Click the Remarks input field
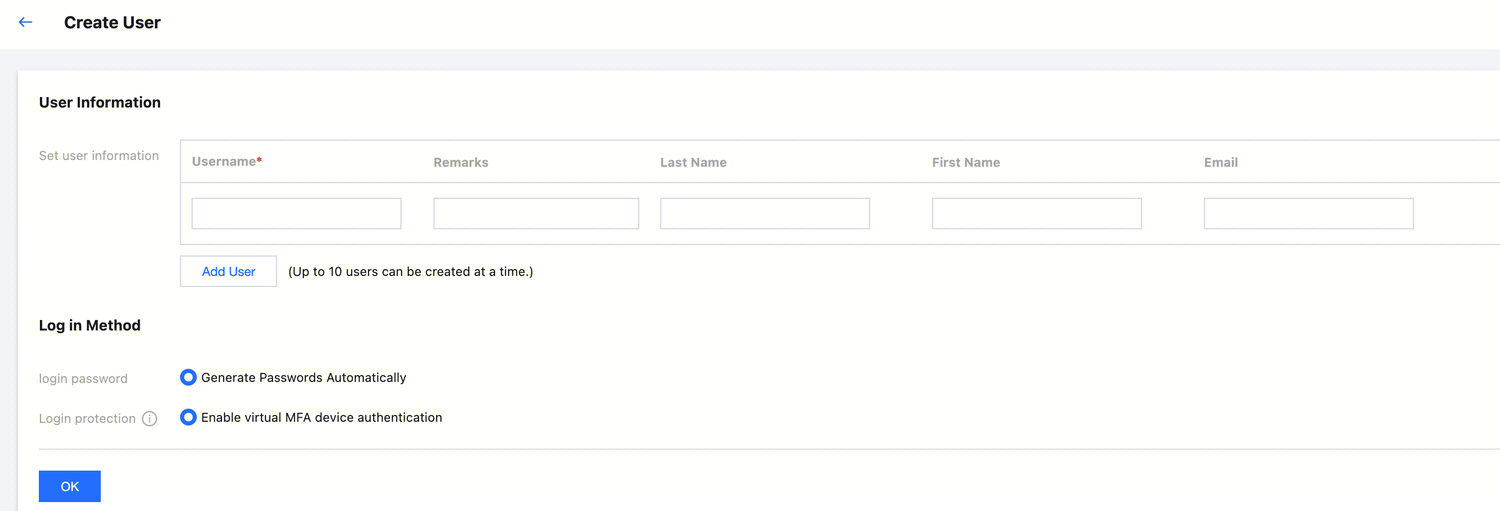Screen dimensions: 1500x511 [x=536, y=213]
